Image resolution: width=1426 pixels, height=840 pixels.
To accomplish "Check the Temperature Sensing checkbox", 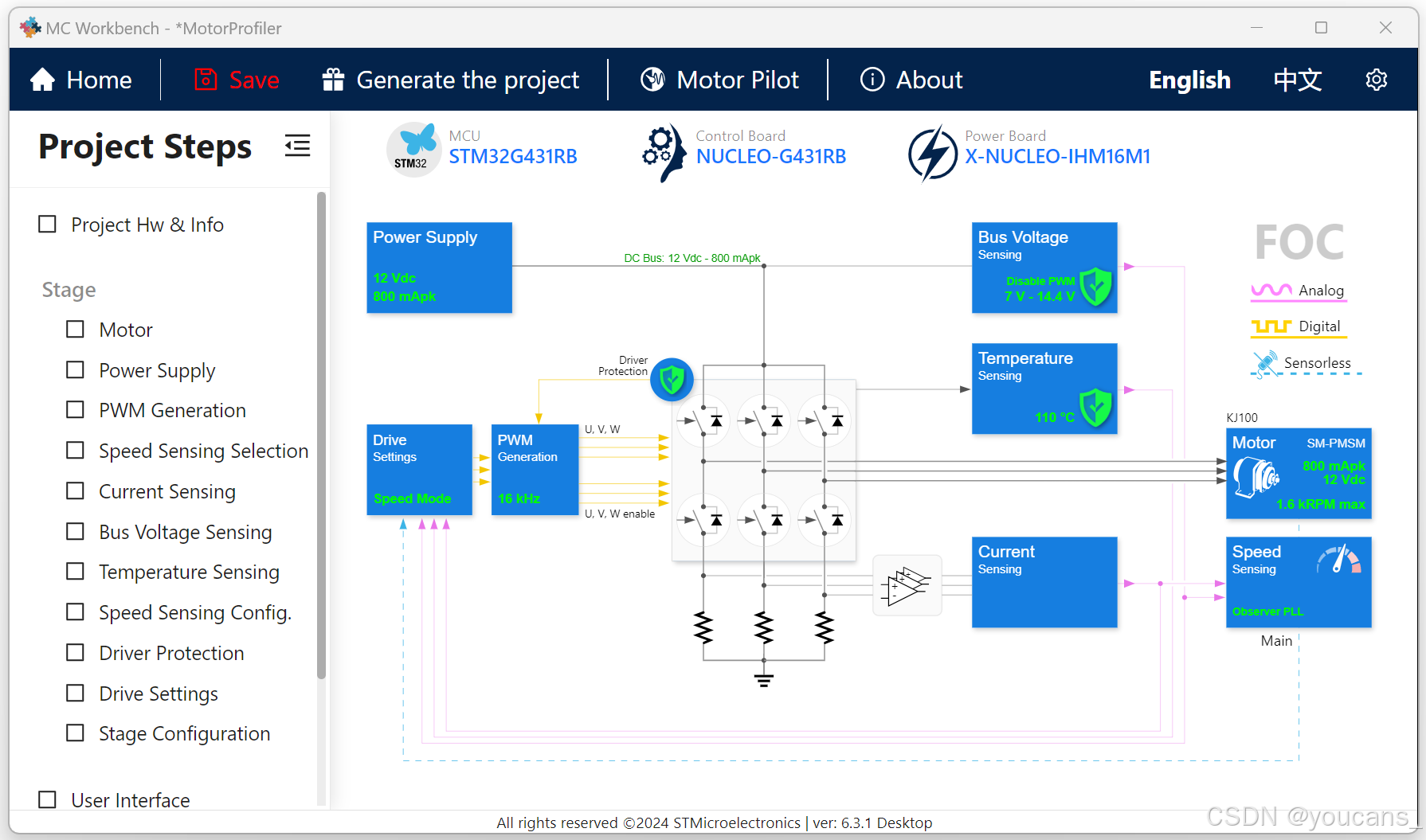I will click(x=75, y=571).
